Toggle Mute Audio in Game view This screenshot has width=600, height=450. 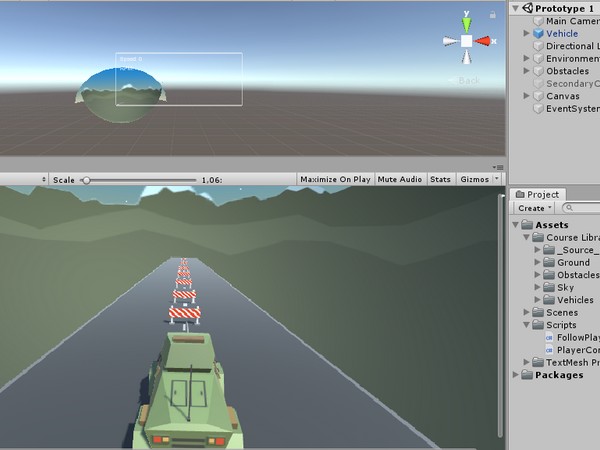pos(400,179)
